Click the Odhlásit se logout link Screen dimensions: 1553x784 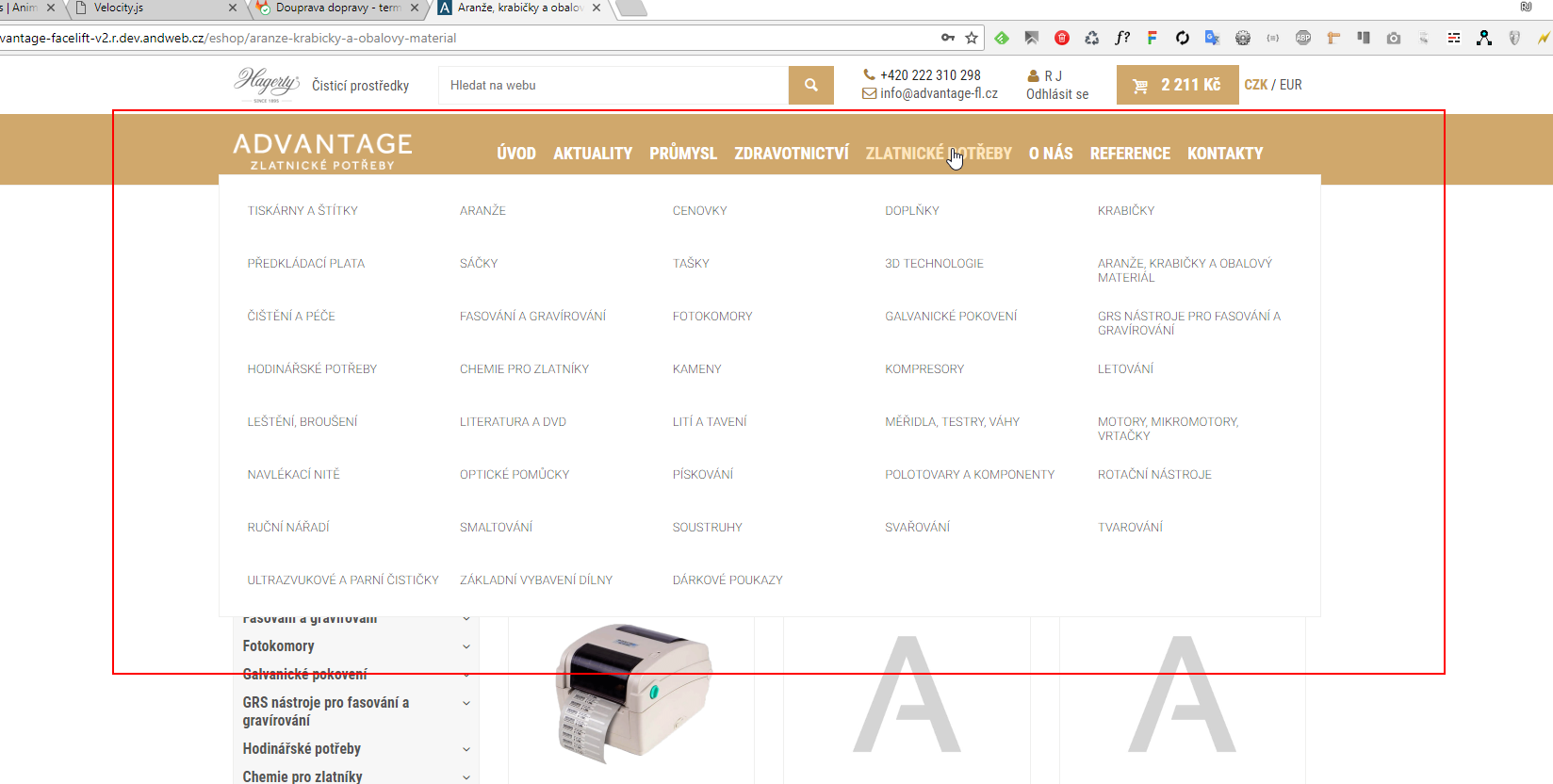[x=1057, y=94]
